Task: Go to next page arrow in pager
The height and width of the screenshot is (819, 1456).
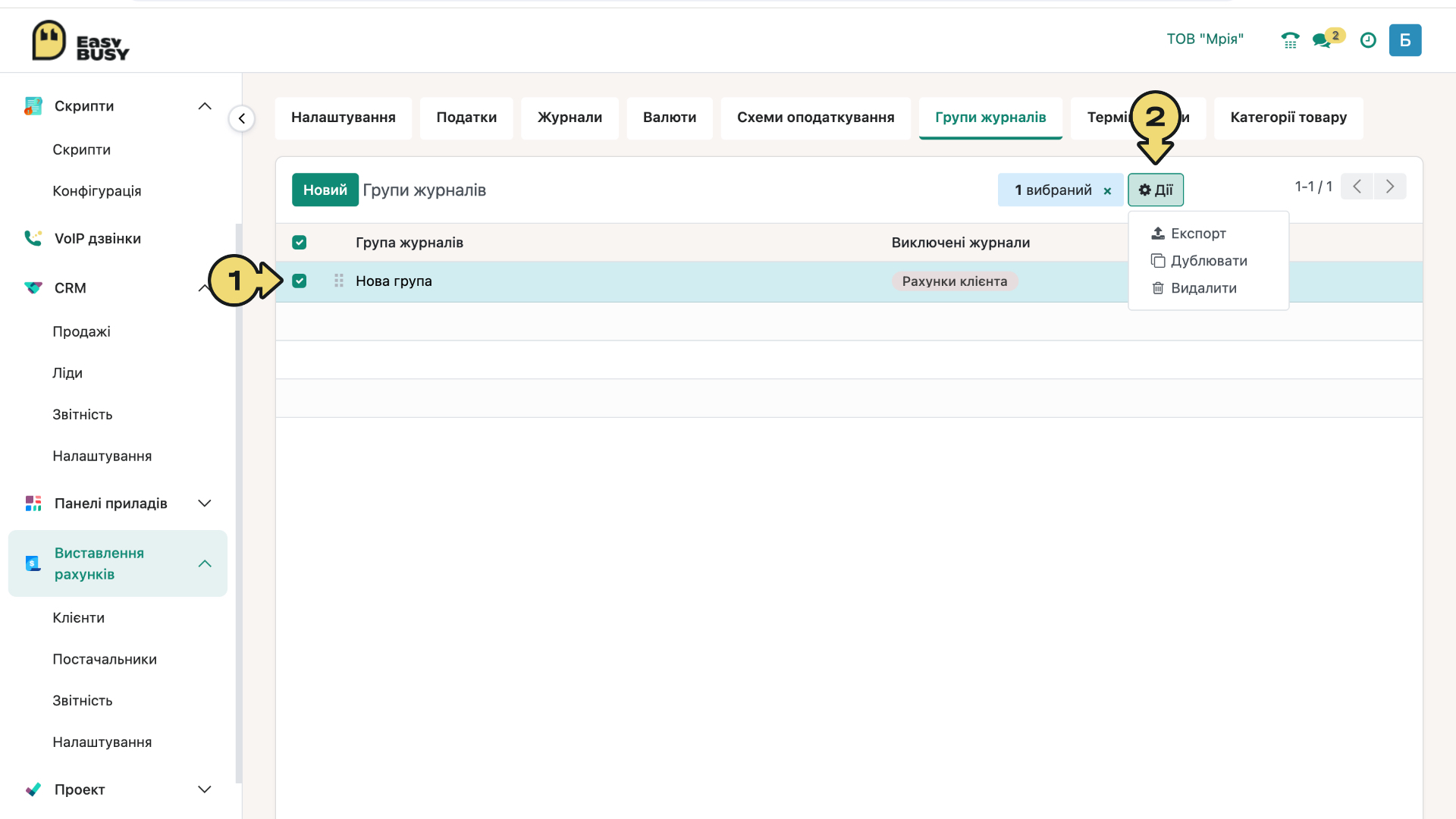Action: tap(1390, 187)
